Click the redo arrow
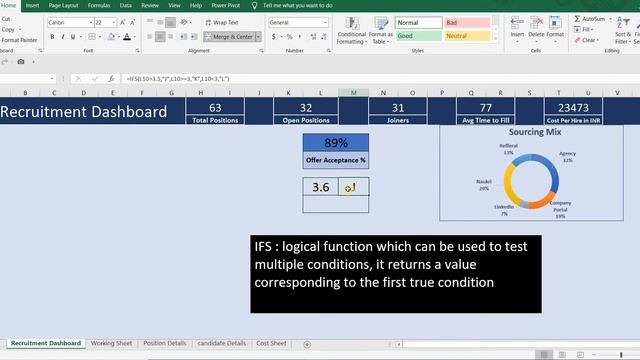Image resolution: width=640 pixels, height=360 pixels. (5, 62)
